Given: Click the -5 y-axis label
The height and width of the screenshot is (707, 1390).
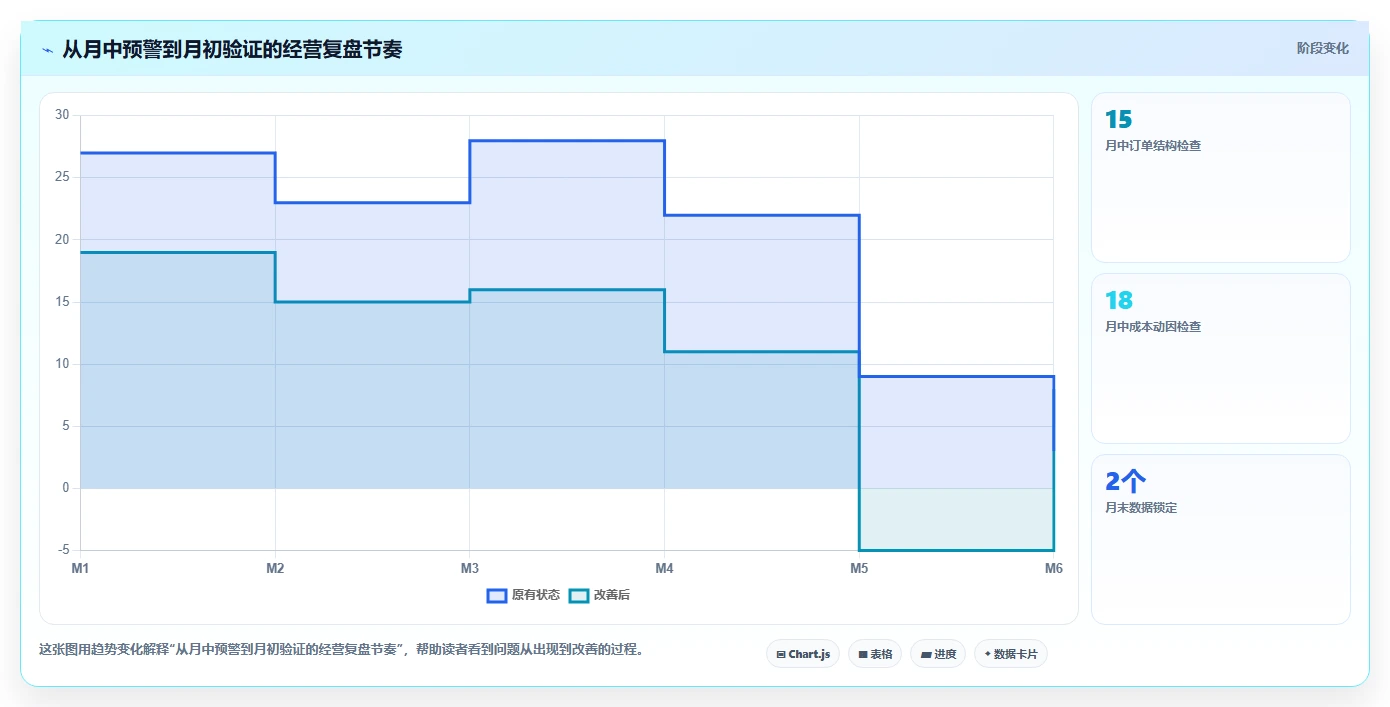Looking at the screenshot, I should [x=64, y=550].
